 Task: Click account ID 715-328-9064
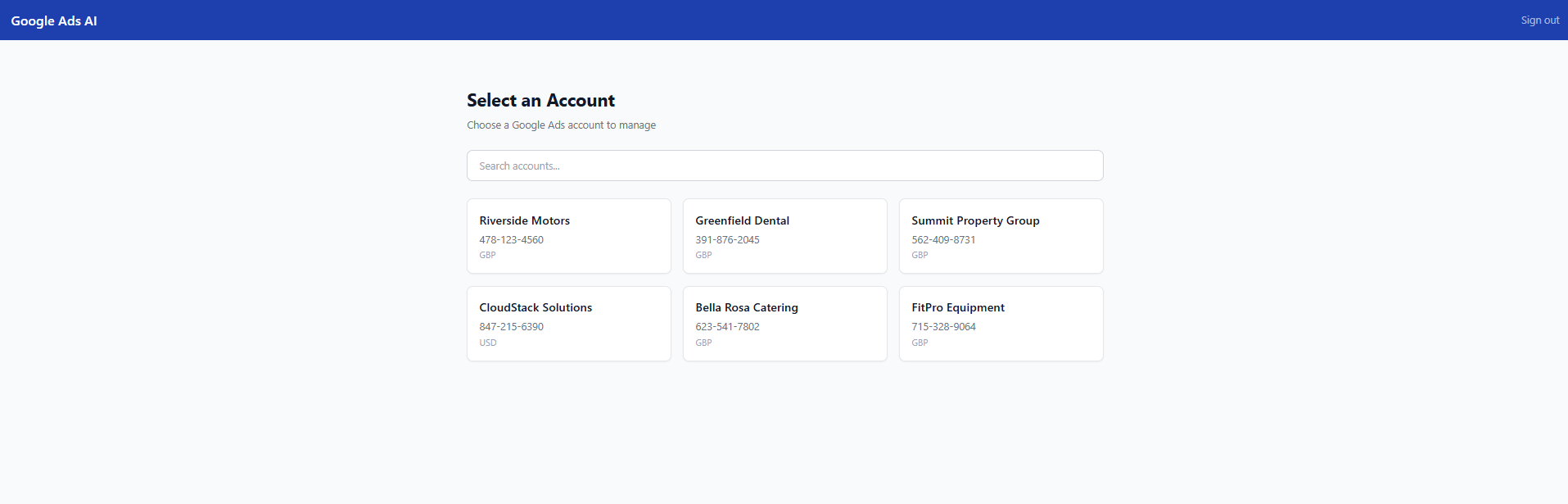[x=943, y=327]
